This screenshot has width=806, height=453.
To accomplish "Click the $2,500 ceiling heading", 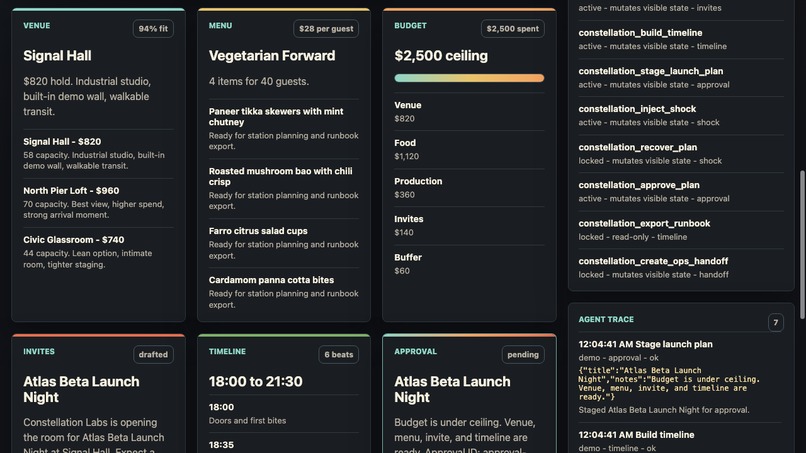I will coord(441,56).
